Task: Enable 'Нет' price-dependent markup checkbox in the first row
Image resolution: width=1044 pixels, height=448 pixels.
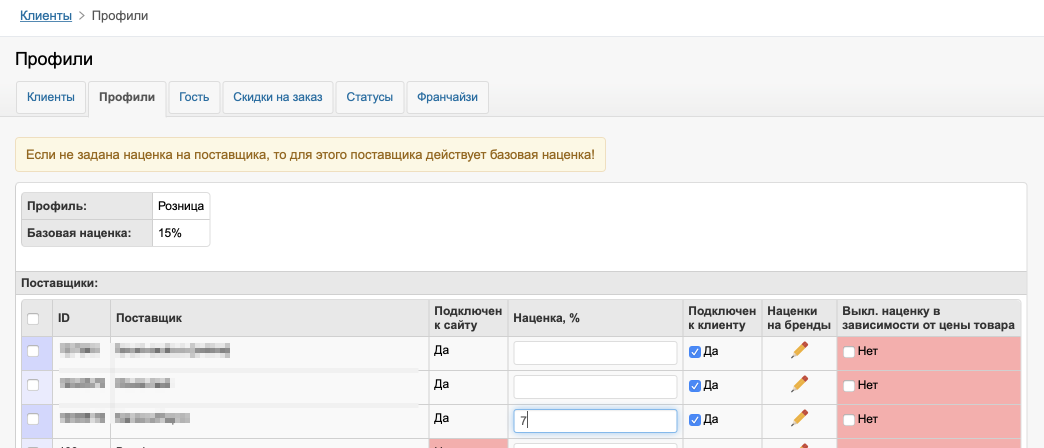Action: point(849,352)
